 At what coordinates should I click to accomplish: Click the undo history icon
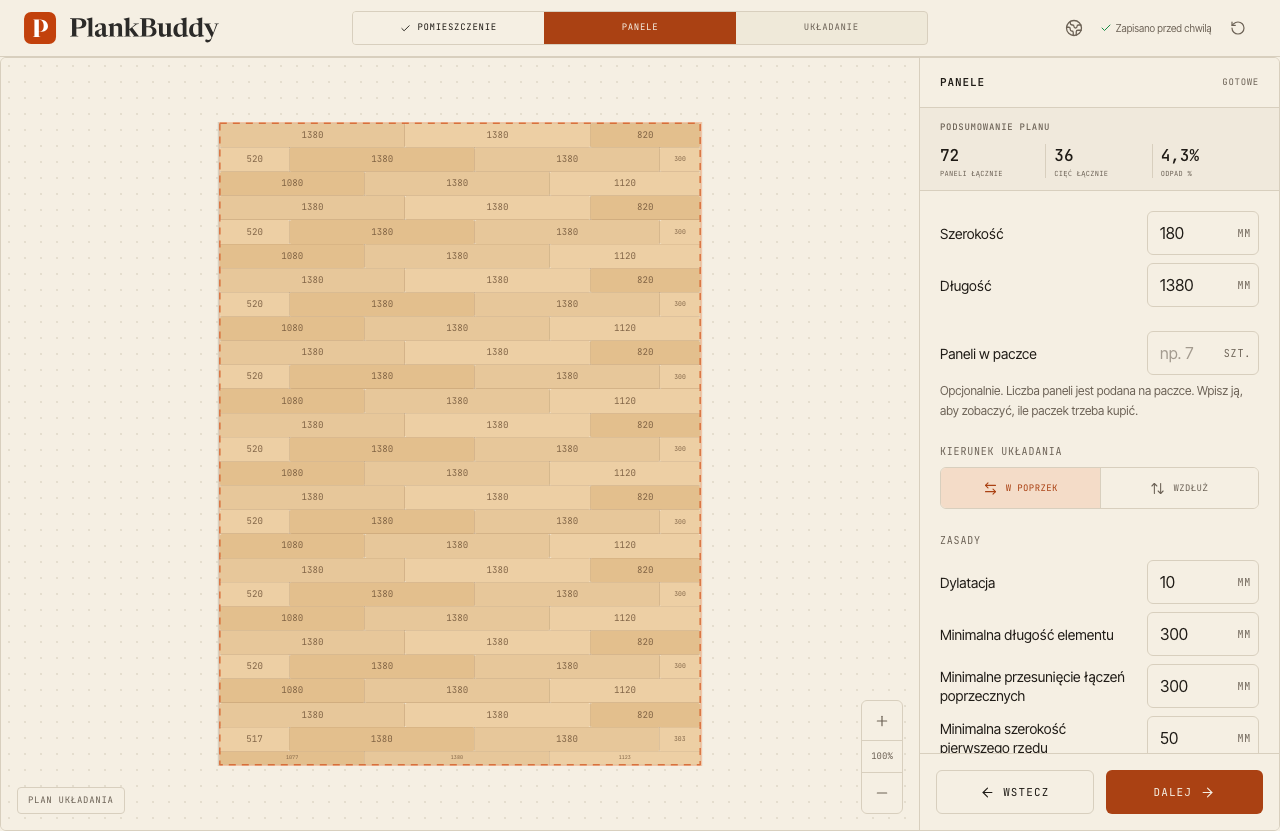[1238, 28]
